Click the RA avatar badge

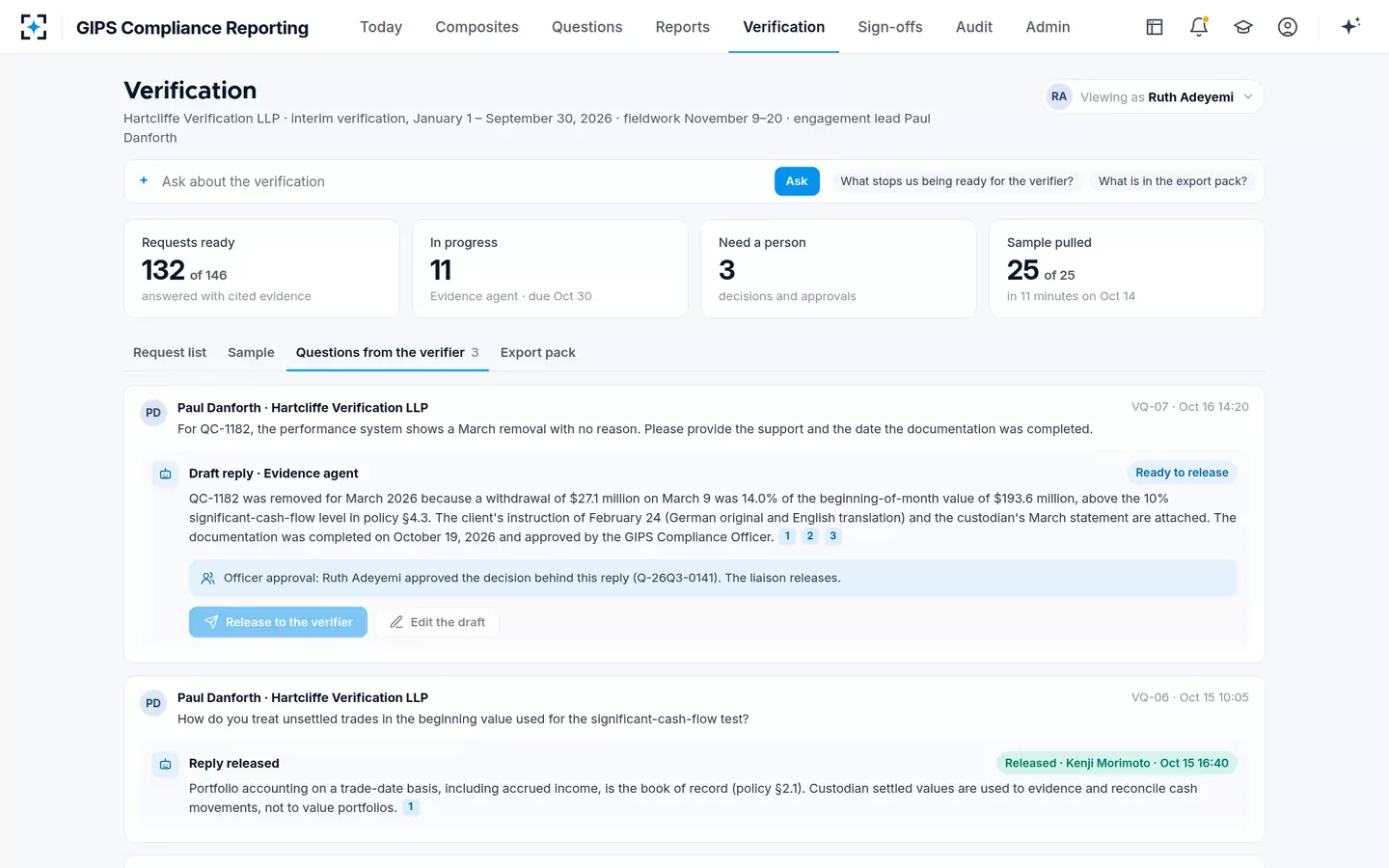1059,96
